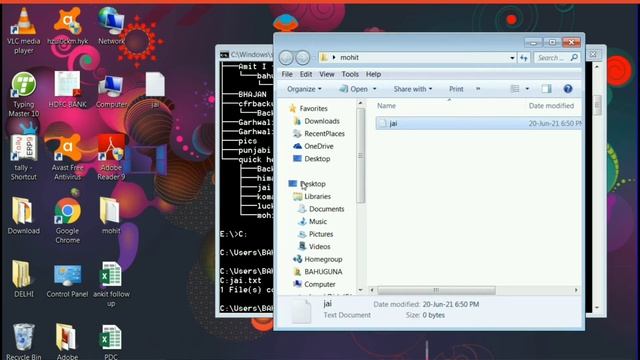640x360 pixels.
Task: Click the Explorer Back navigation button
Action: point(286,58)
